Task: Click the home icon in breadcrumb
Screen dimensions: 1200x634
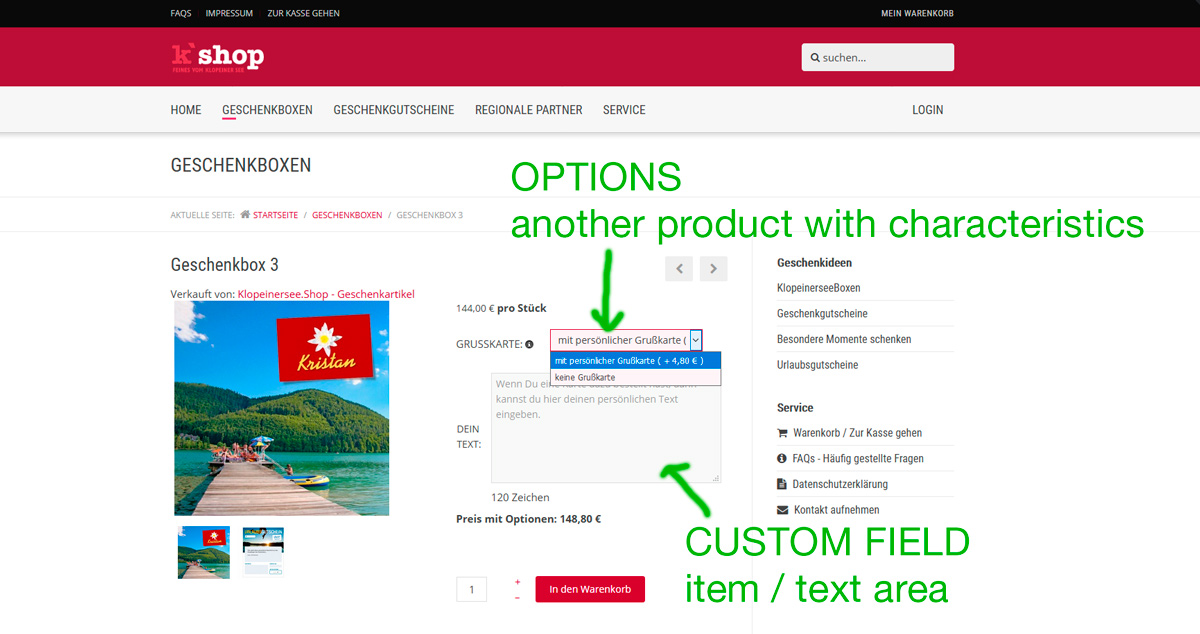Action: pos(245,215)
